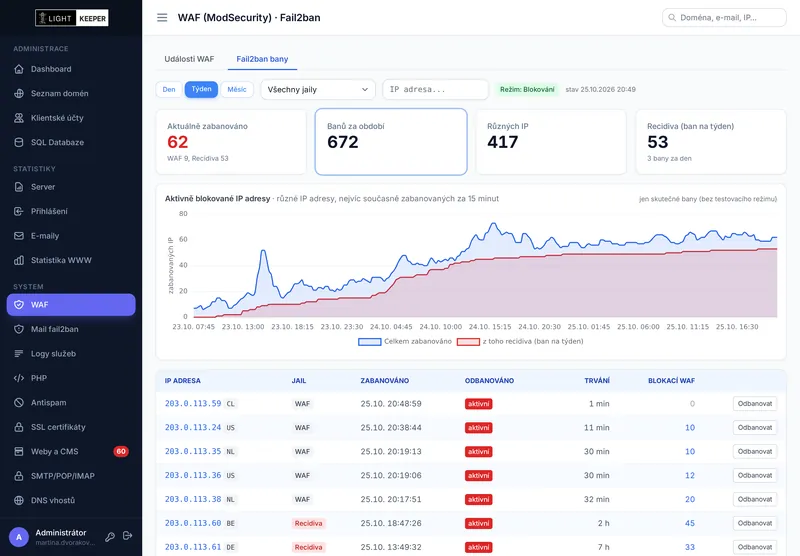The width and height of the screenshot is (800, 556).
Task: Click the Recidiva (ban na týden) card
Action: coord(711,142)
